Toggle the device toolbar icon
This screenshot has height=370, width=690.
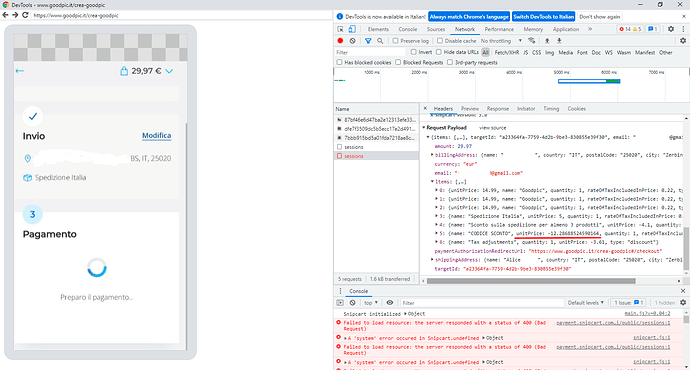point(352,29)
